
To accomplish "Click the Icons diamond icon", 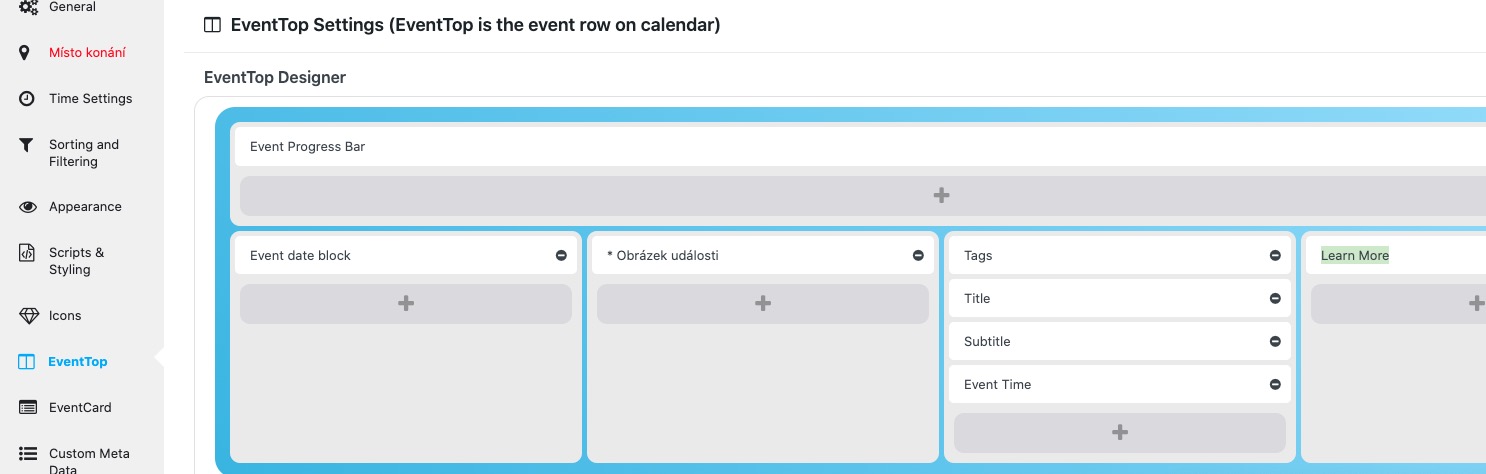I will point(28,316).
